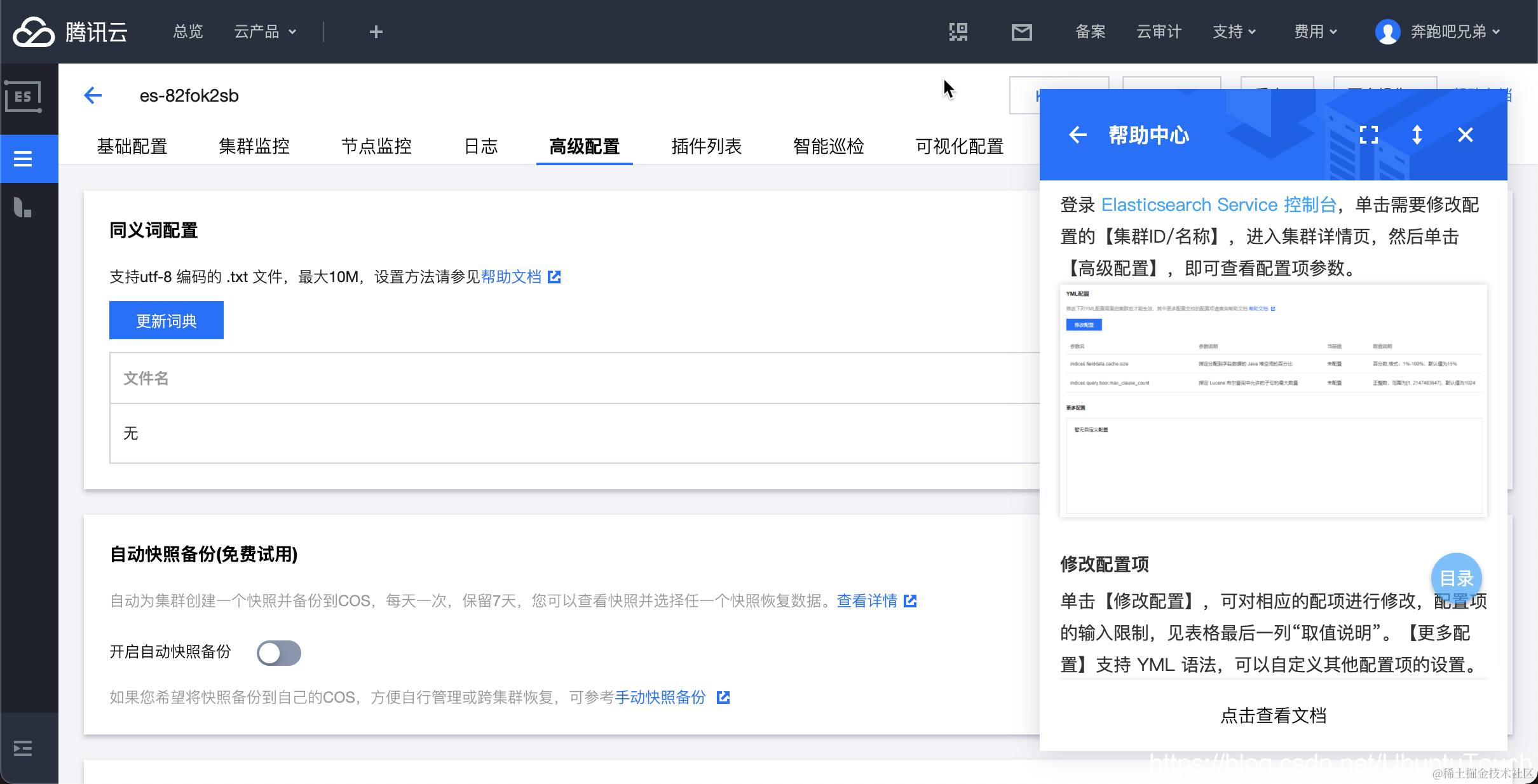
Task: Click the 更新词典 button
Action: click(x=166, y=321)
